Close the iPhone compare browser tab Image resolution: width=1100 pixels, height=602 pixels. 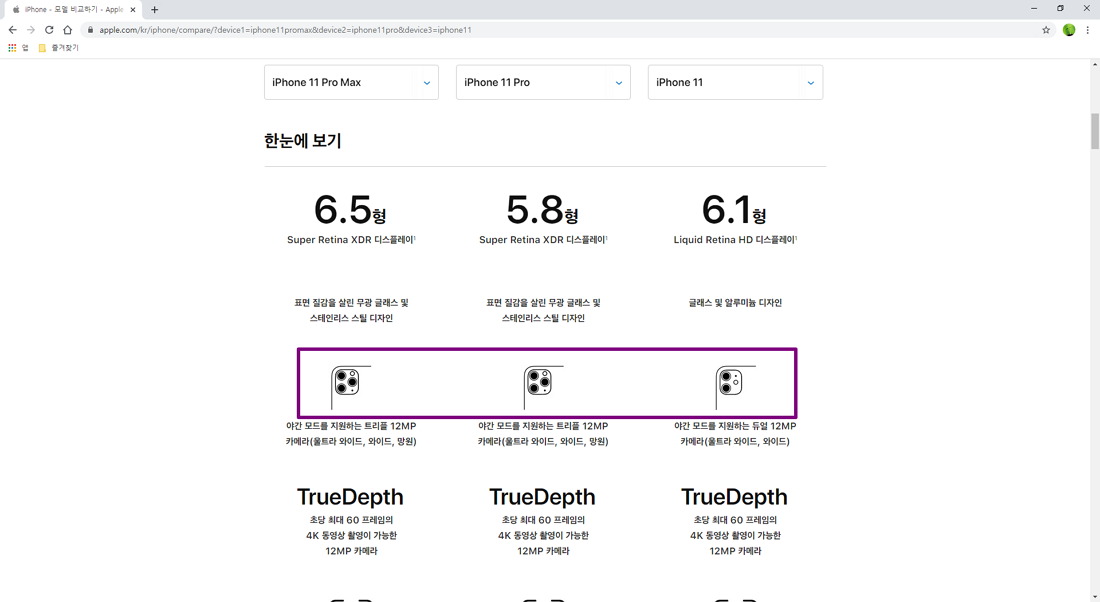pyautogui.click(x=133, y=10)
